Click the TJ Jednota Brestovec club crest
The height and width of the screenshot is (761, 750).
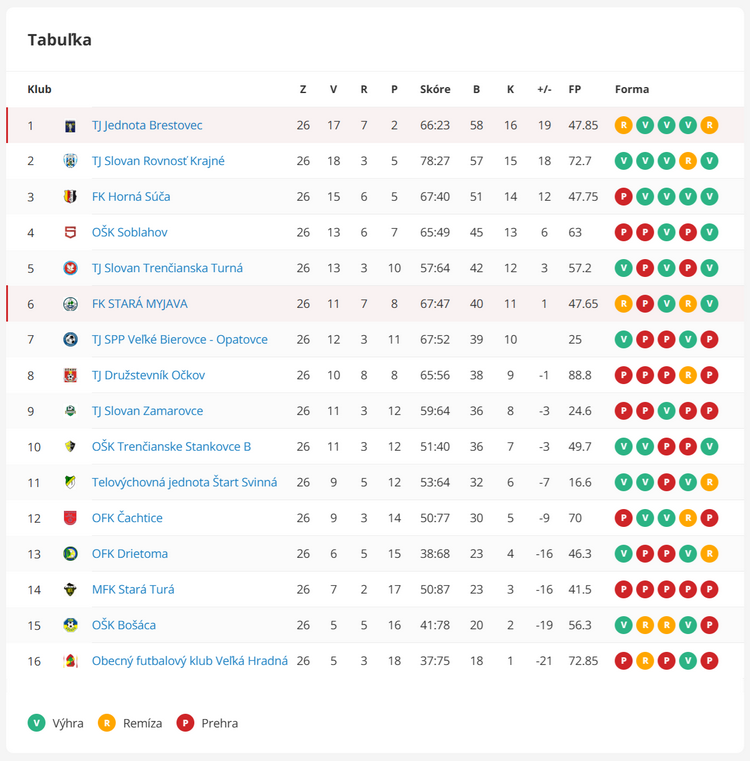coord(70,126)
